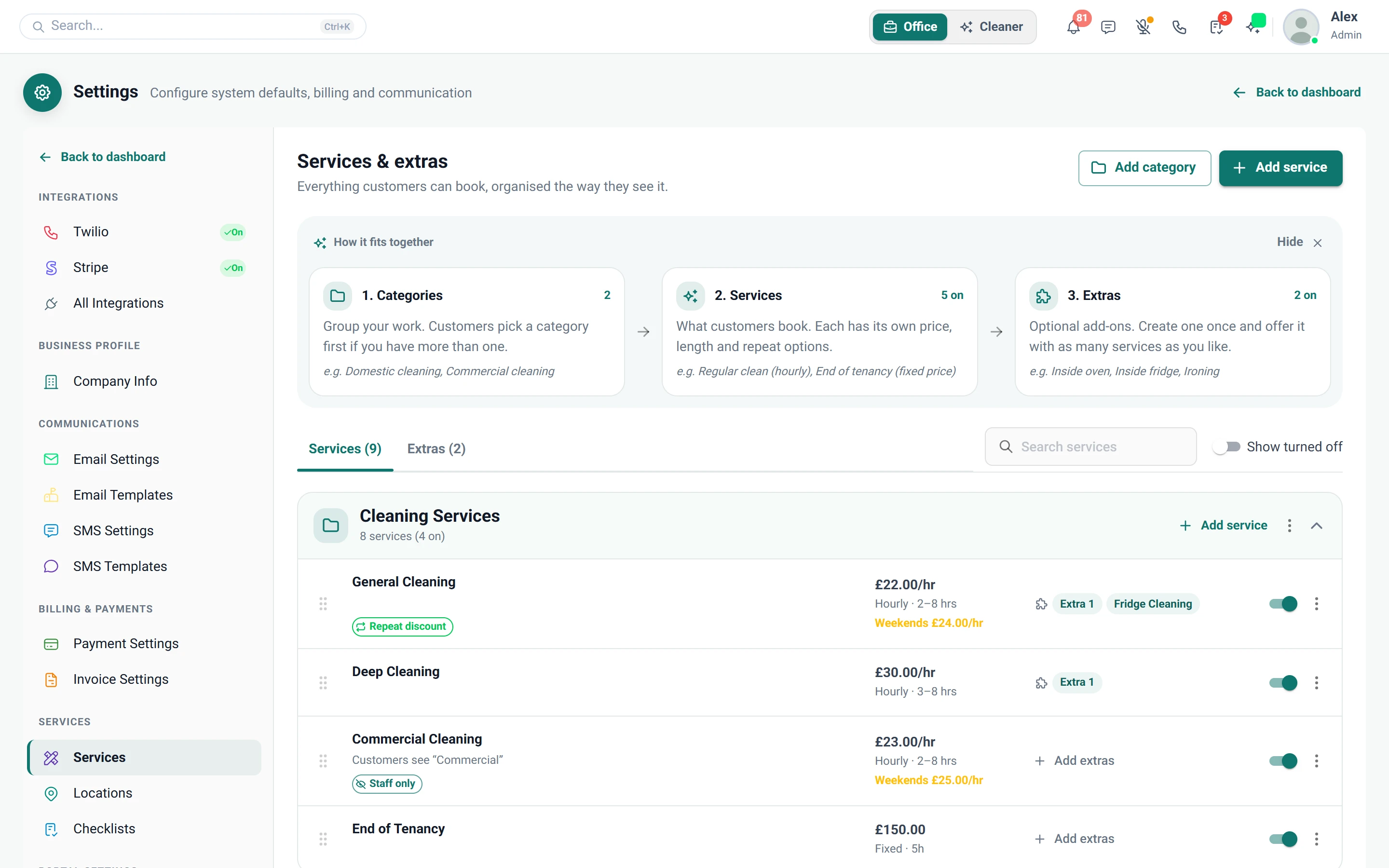Disable the Commercial Cleaning service toggle
1389x868 pixels.
click(x=1283, y=760)
